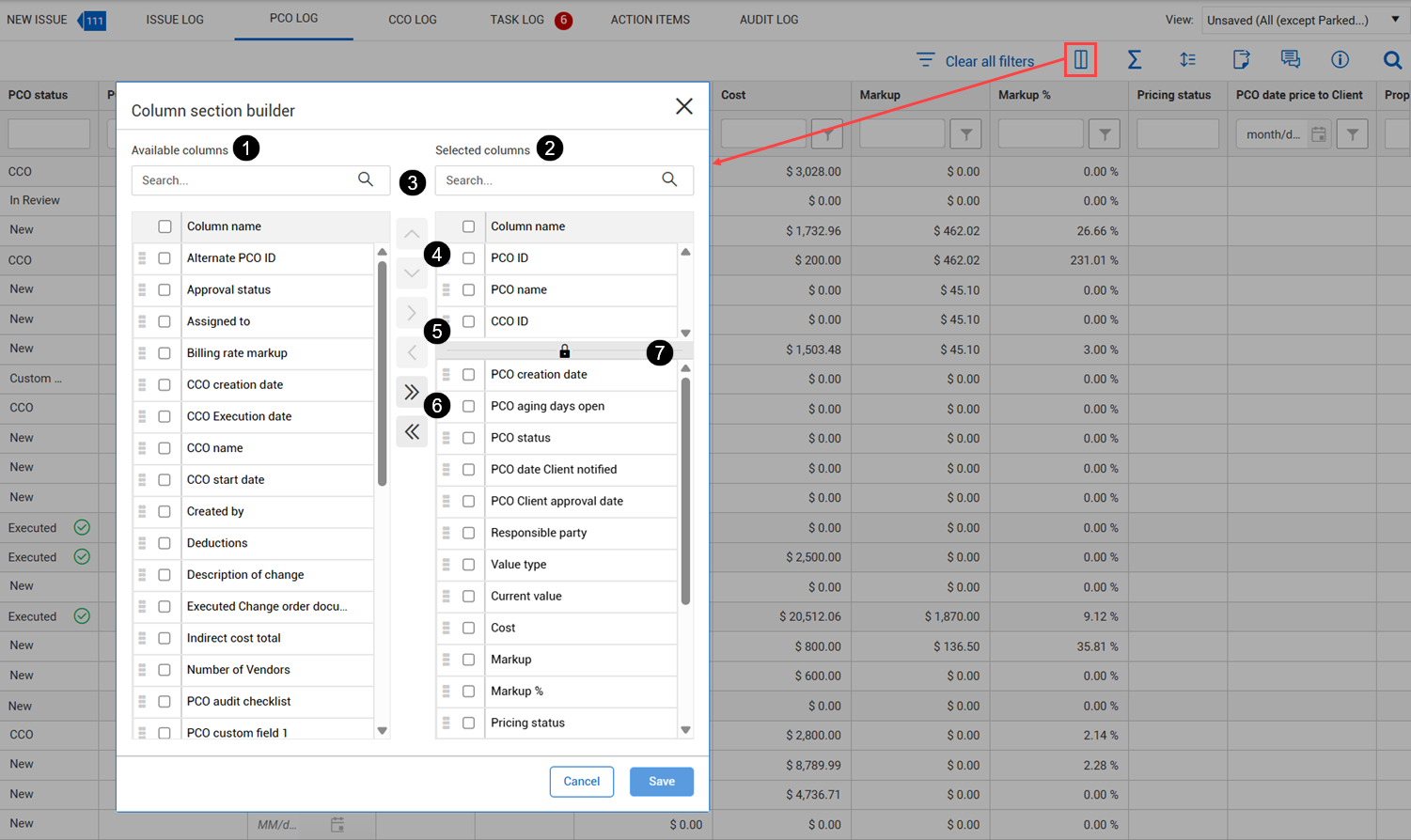Open the ACTION ITEMS tab
The width and height of the screenshot is (1411, 840).
(651, 20)
